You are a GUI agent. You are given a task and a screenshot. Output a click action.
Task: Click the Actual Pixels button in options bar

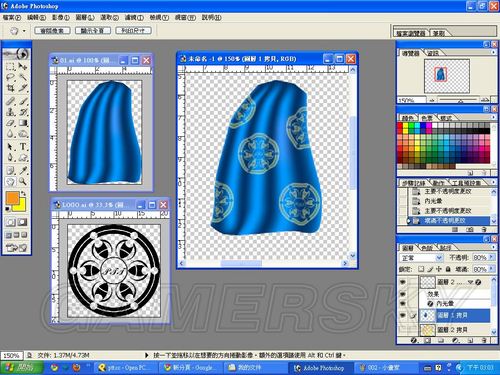52,31
